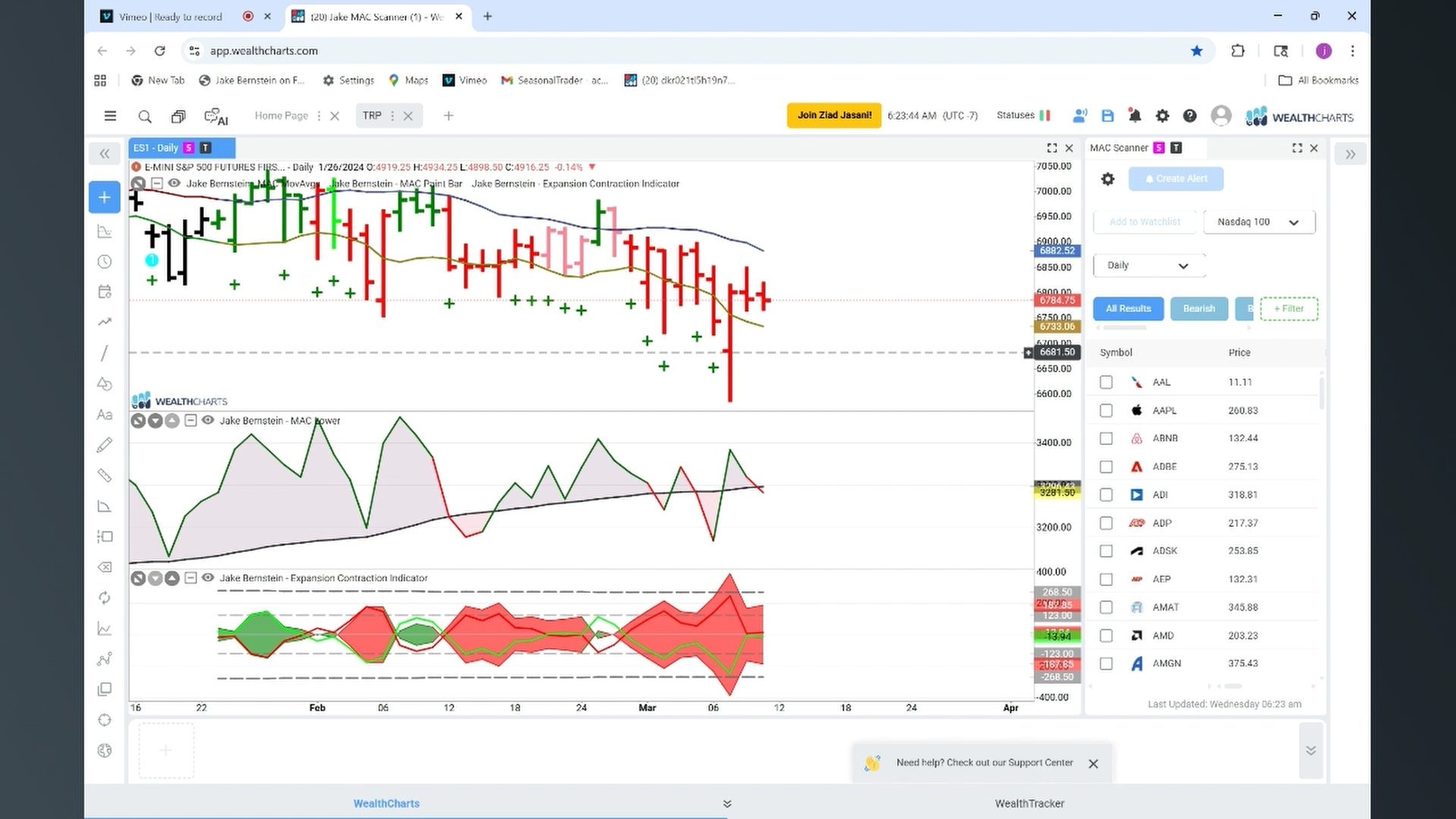Viewport: 1456px width, 819px height.
Task: Show All Results in the scanner
Action: coord(1128,309)
